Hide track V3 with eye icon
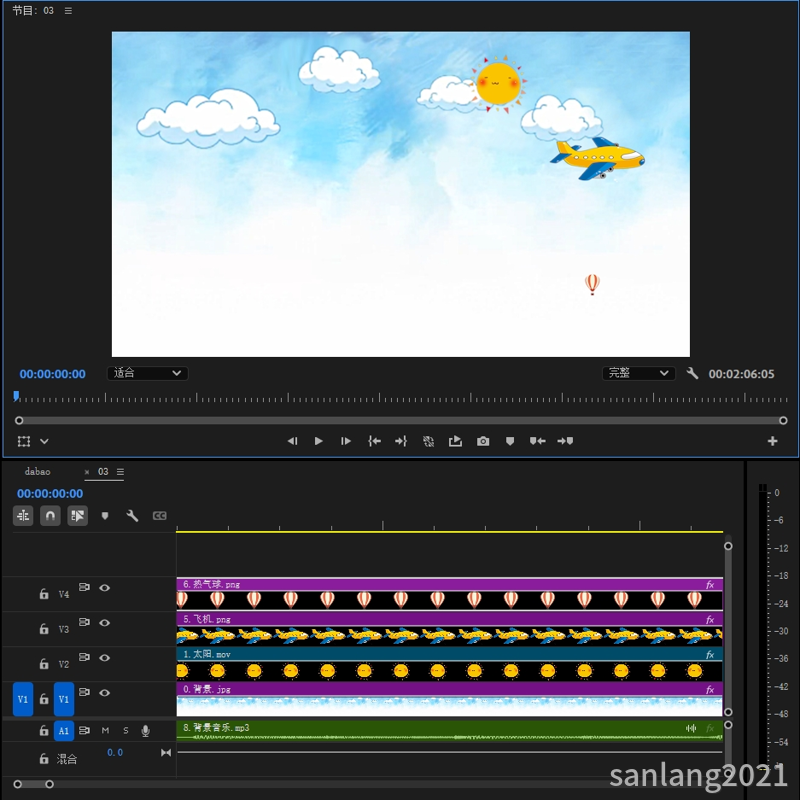 pyautogui.click(x=105, y=622)
